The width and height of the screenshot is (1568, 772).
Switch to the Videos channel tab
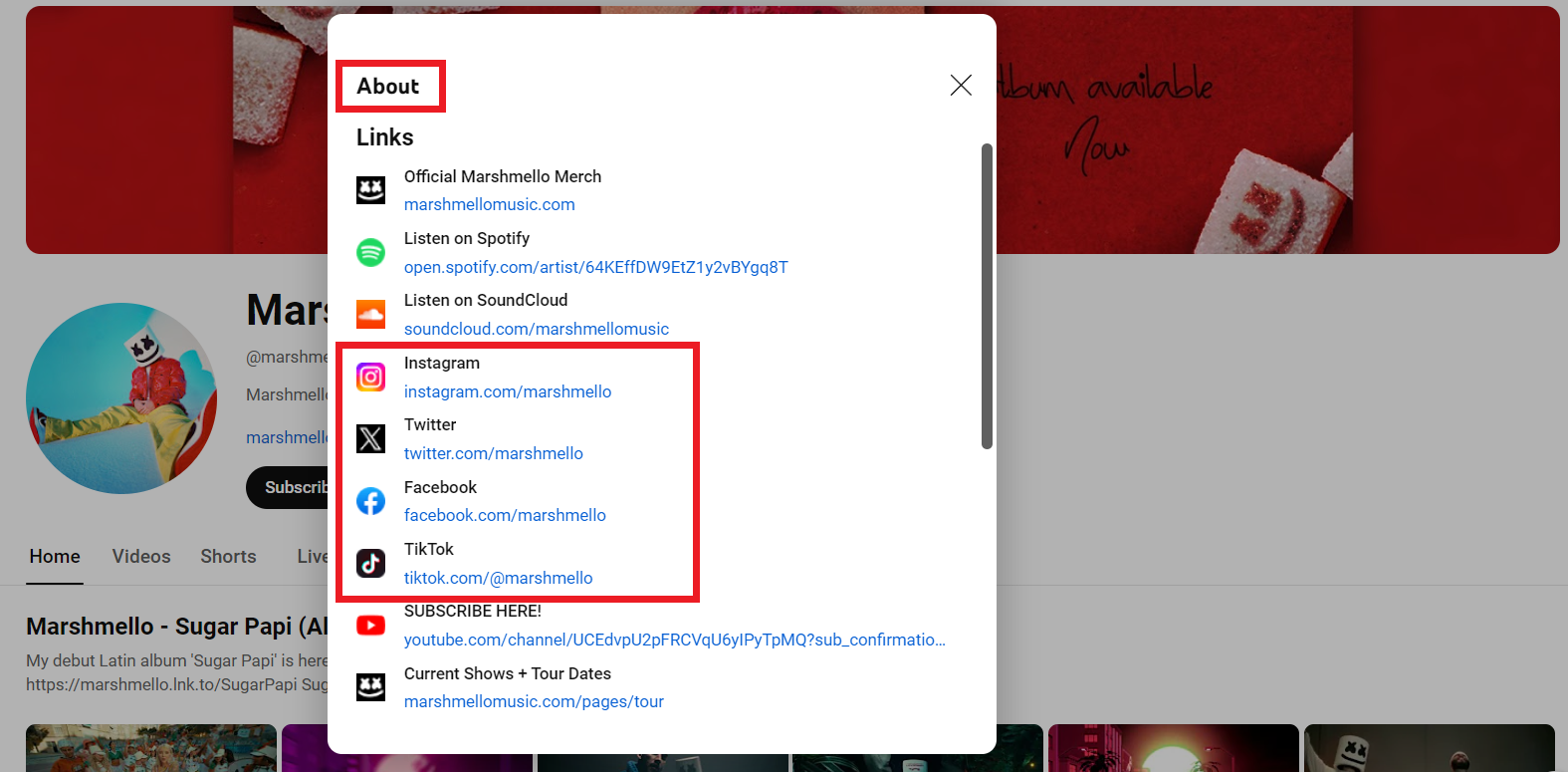point(141,557)
